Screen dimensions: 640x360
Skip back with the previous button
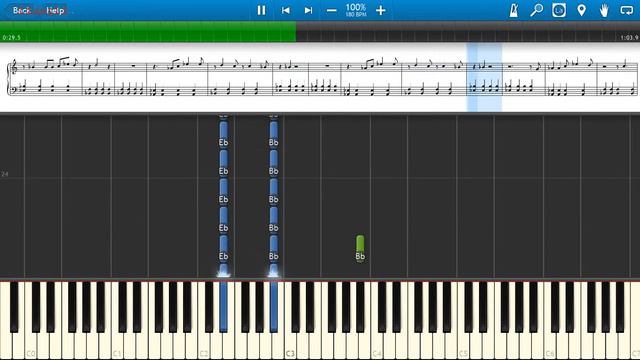coord(286,10)
